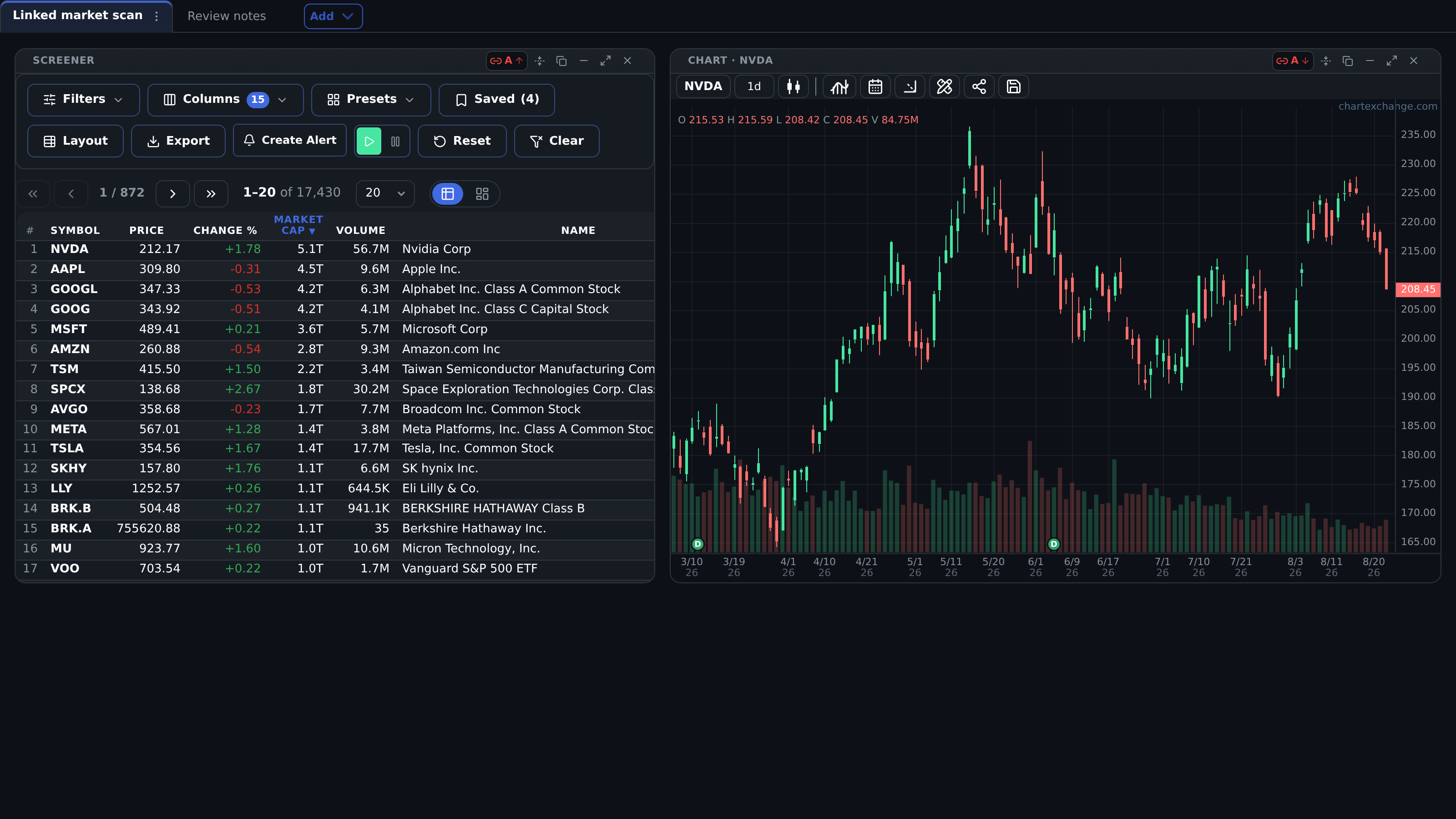
Task: Create Alert from screener
Action: pyautogui.click(x=290, y=141)
